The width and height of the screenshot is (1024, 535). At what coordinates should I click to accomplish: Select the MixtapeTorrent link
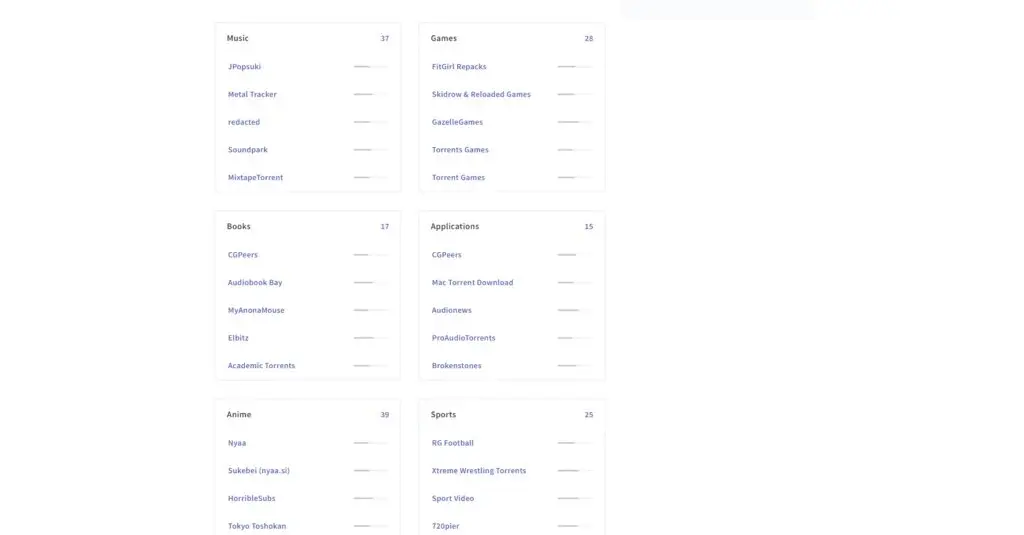(x=255, y=178)
